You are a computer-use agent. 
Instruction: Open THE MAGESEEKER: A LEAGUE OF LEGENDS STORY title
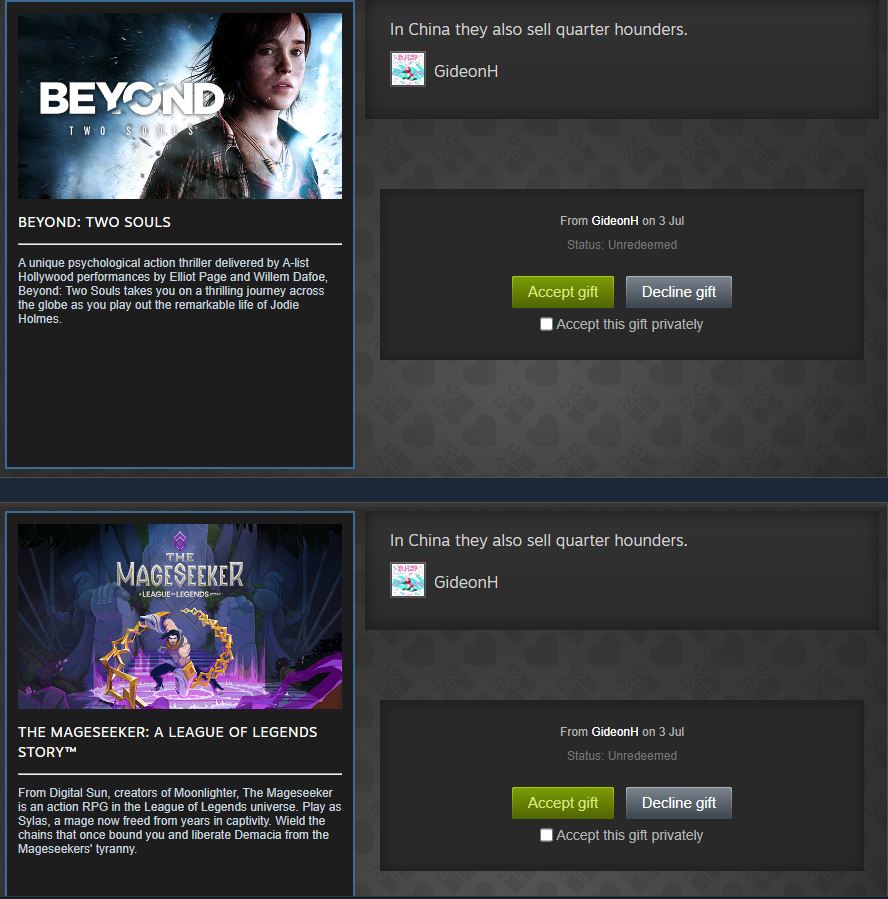(167, 742)
